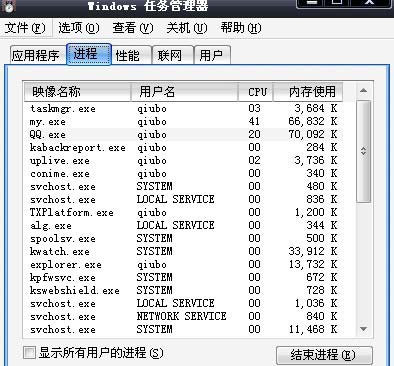Select the kwatch.exe process
Image resolution: width=394 pixels, height=366 pixels.
tap(183, 252)
